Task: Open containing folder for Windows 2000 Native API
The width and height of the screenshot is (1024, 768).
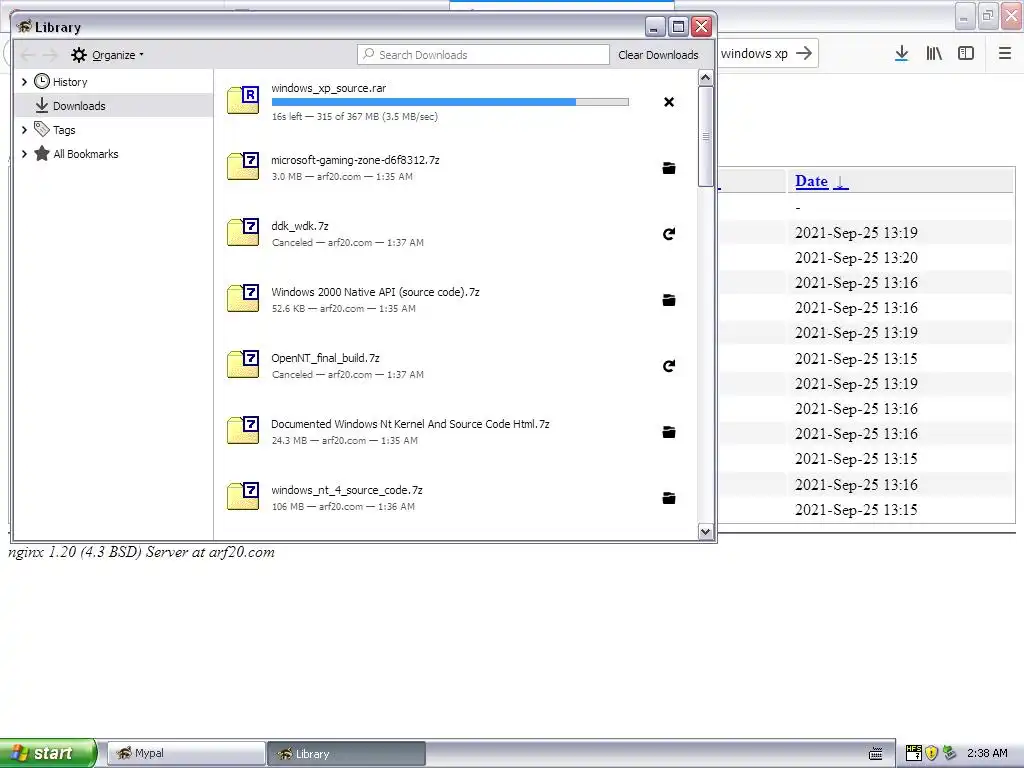Action: coord(669,300)
